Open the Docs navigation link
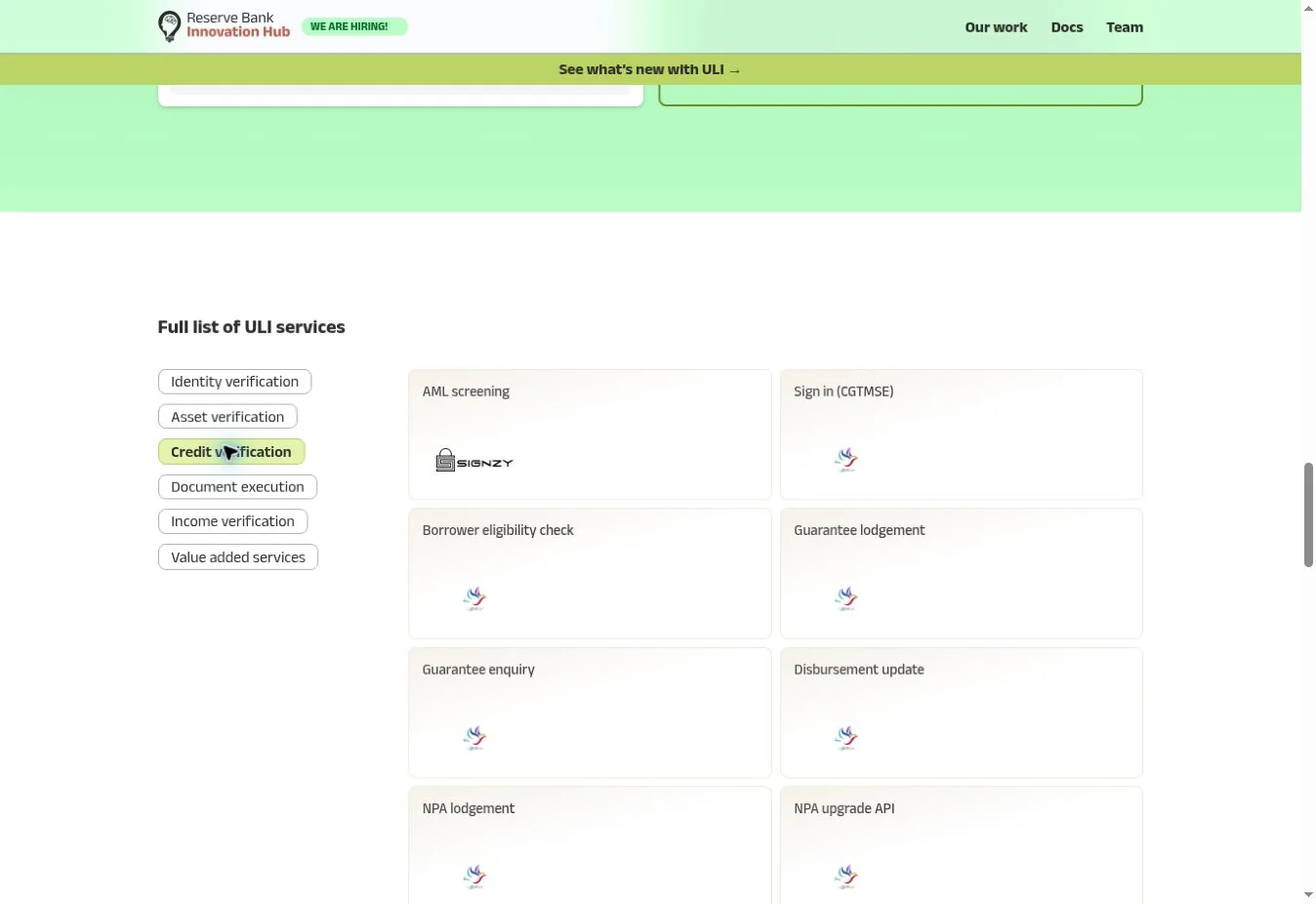 (x=1067, y=27)
